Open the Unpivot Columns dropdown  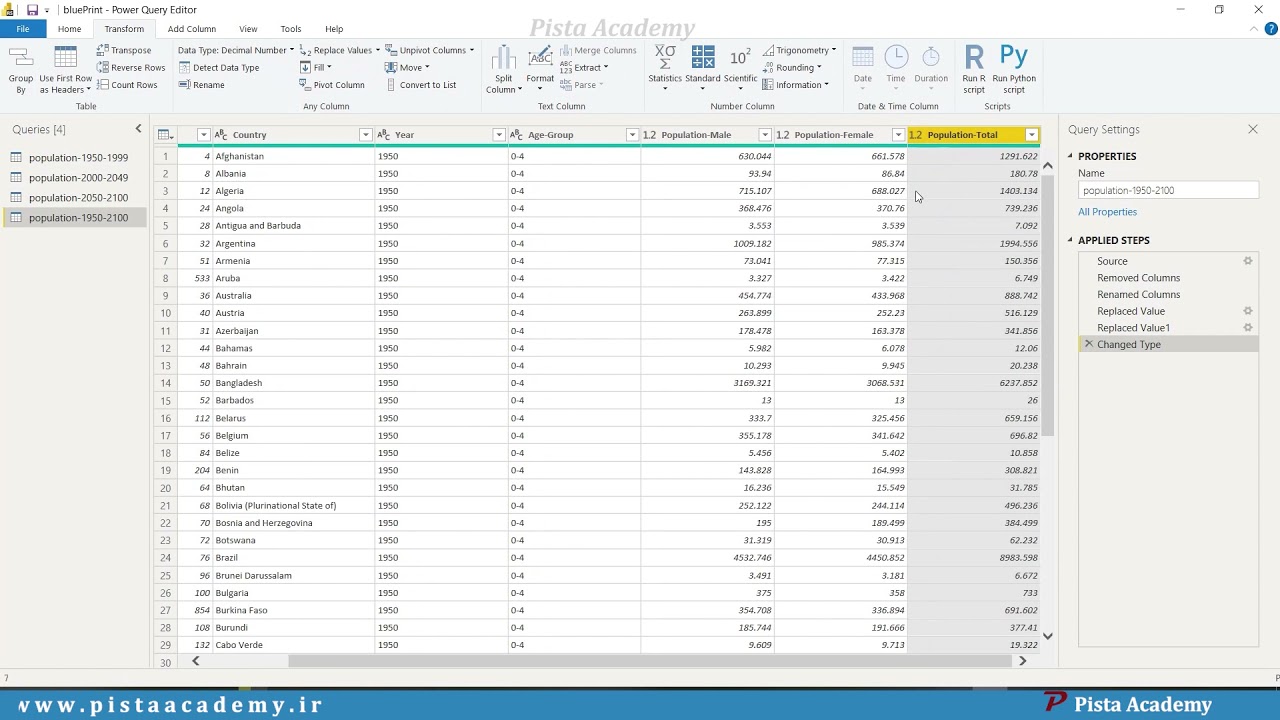point(430,50)
